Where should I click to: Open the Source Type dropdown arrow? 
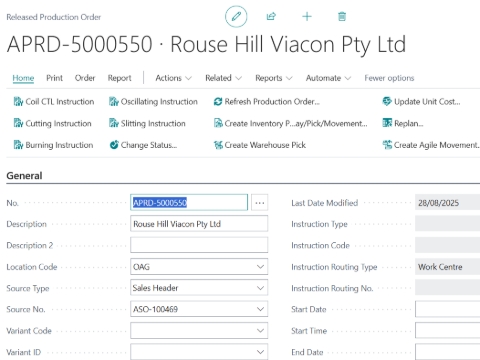(x=260, y=288)
